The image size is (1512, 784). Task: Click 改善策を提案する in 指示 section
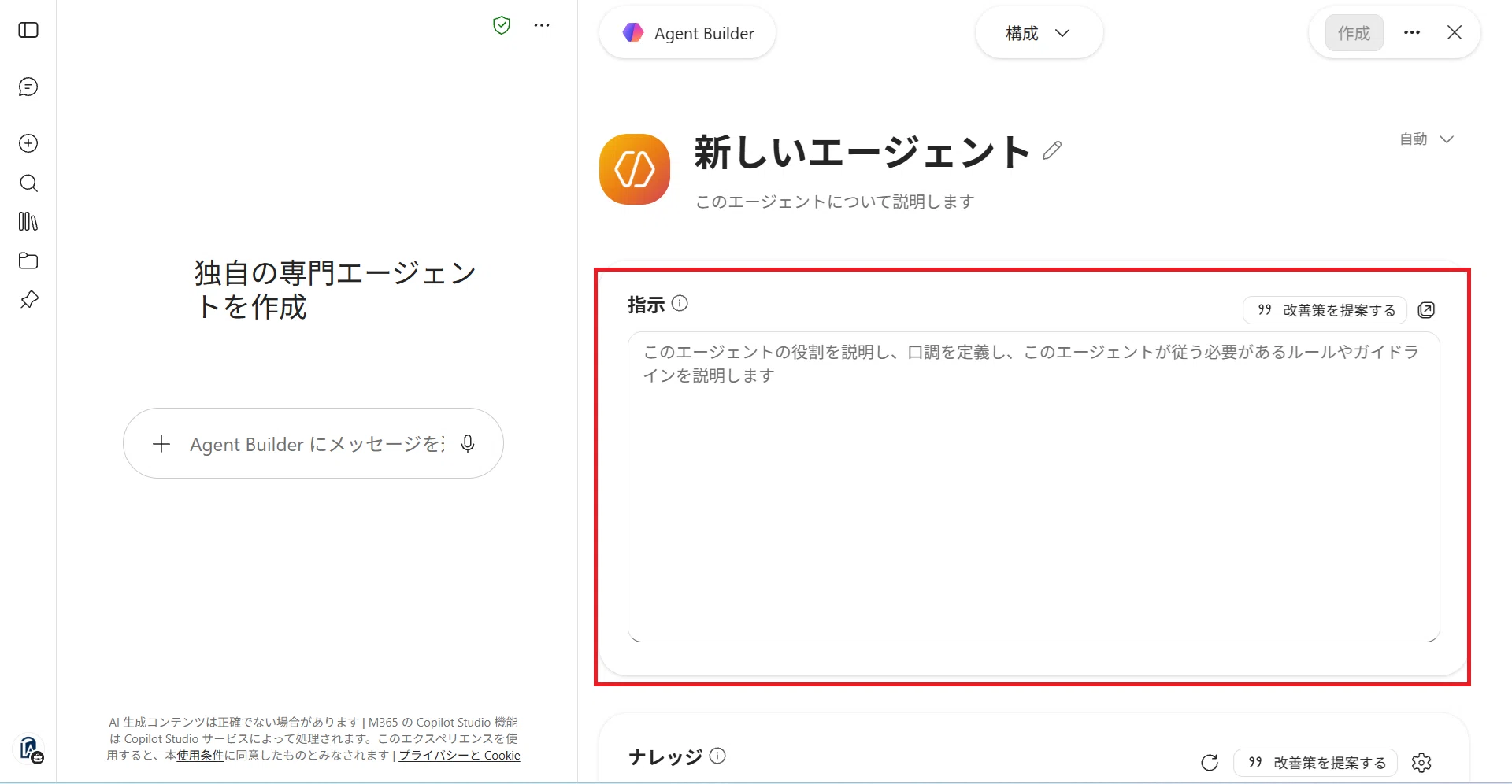pyautogui.click(x=1325, y=310)
